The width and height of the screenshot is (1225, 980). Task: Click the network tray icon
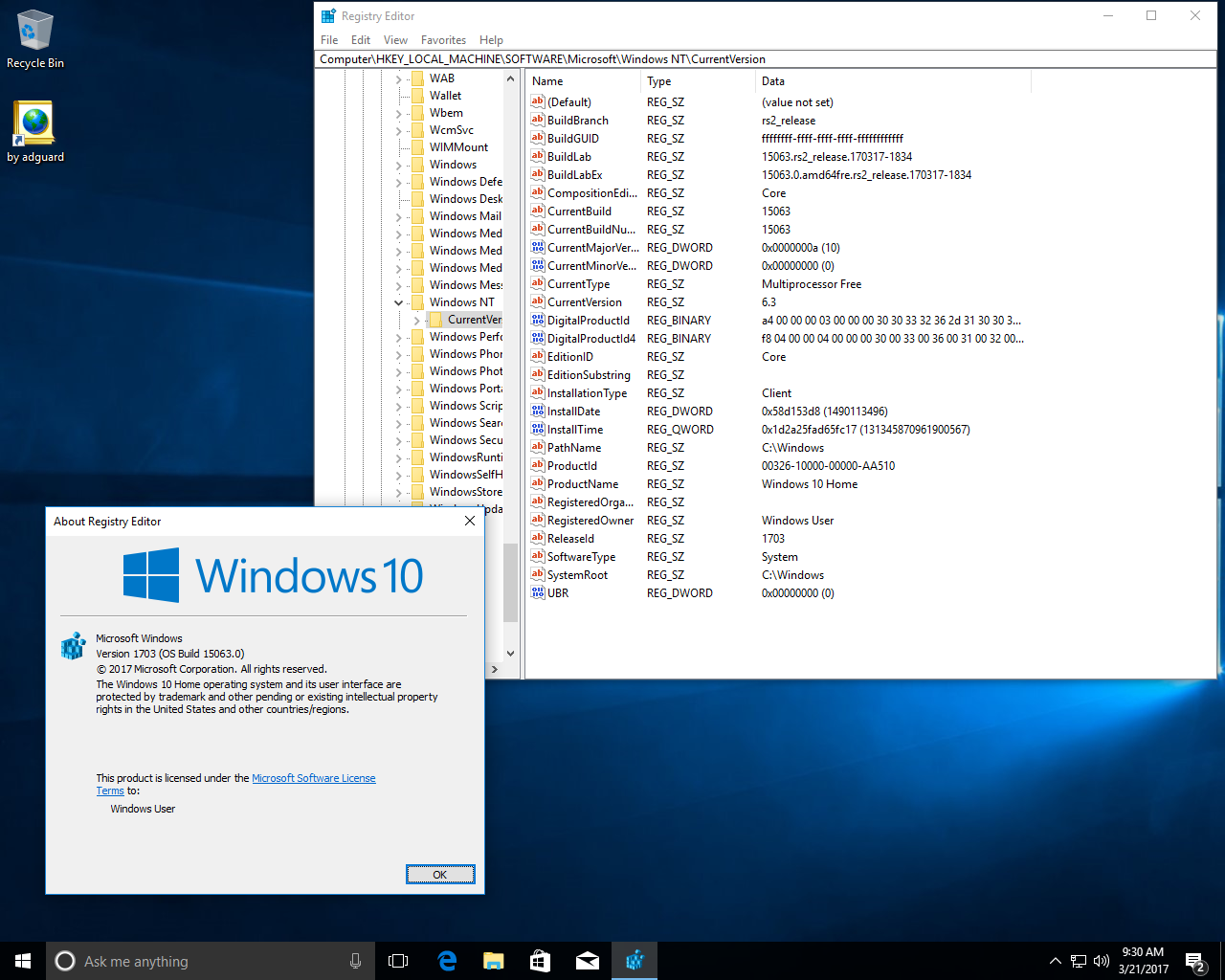(x=1078, y=961)
